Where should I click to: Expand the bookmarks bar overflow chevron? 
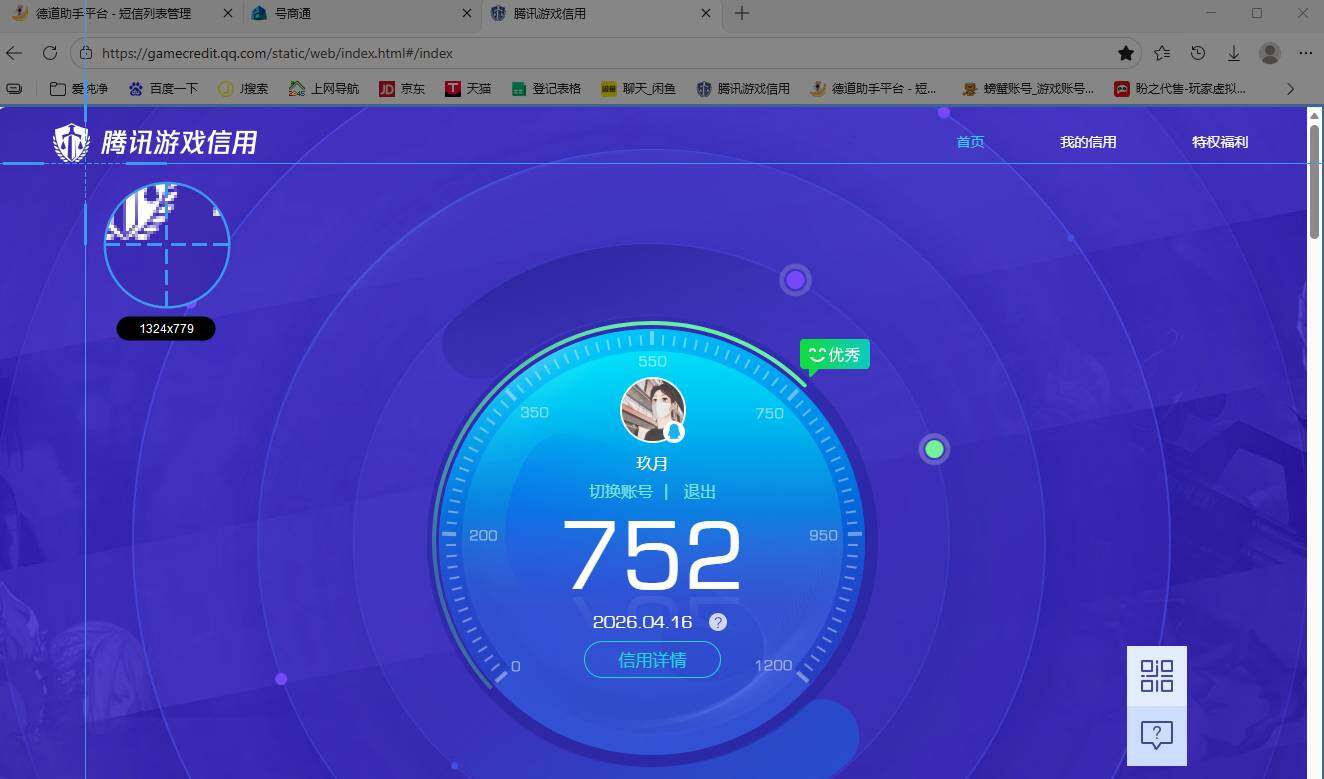1290,88
